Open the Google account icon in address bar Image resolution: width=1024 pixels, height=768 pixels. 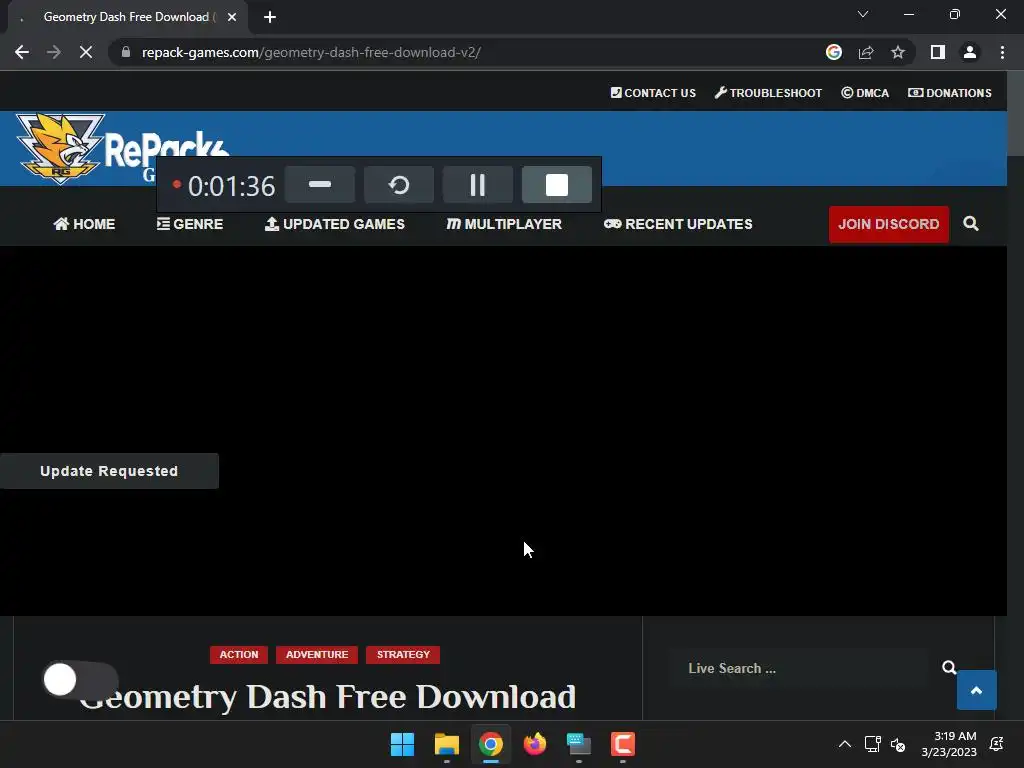833,52
